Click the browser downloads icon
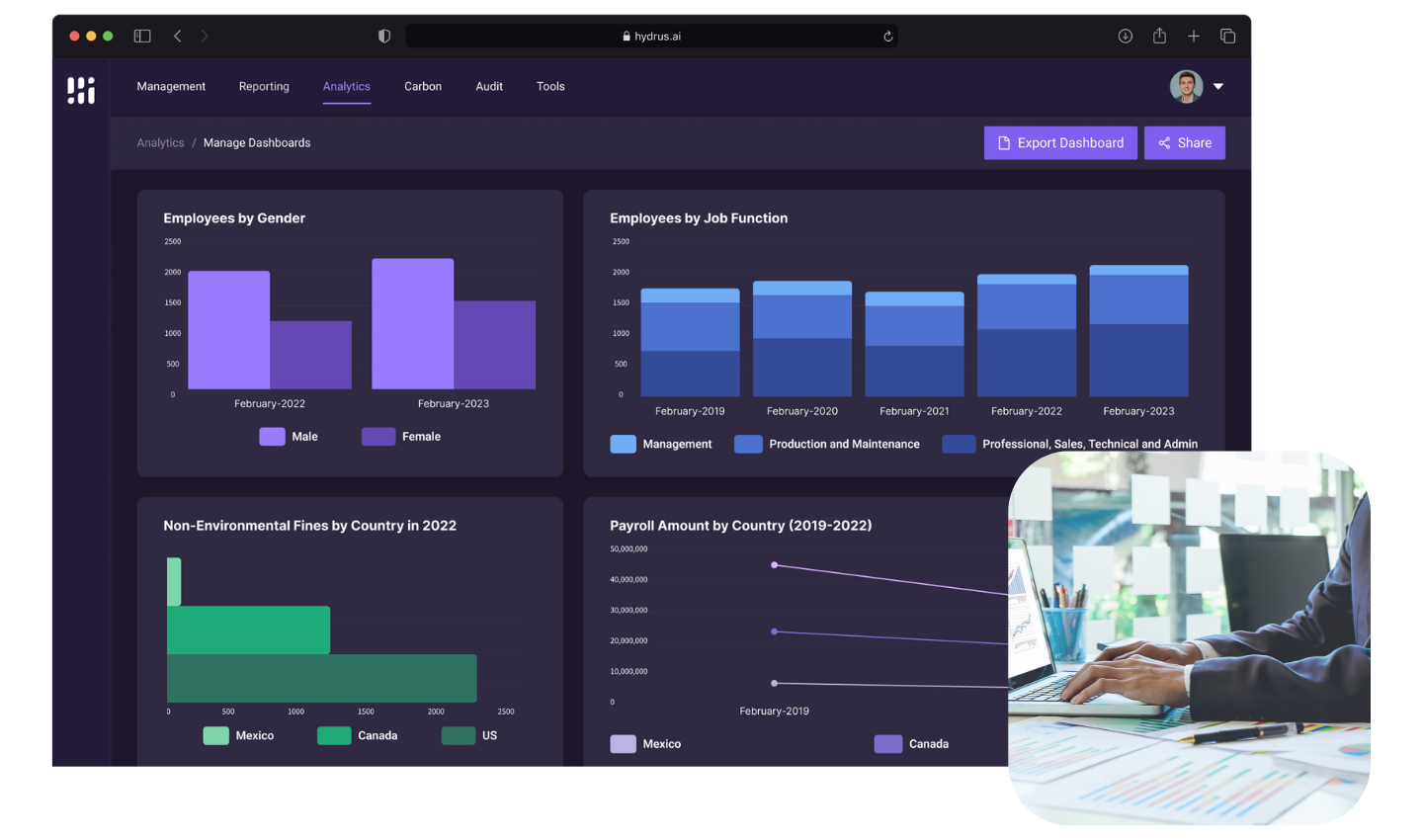Screen dimensions: 1423x840 tap(1125, 36)
